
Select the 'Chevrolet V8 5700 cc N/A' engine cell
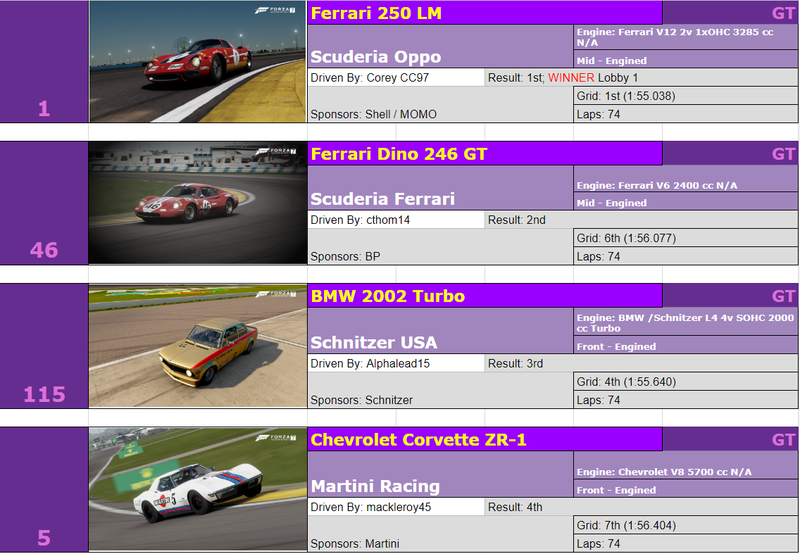(x=686, y=466)
